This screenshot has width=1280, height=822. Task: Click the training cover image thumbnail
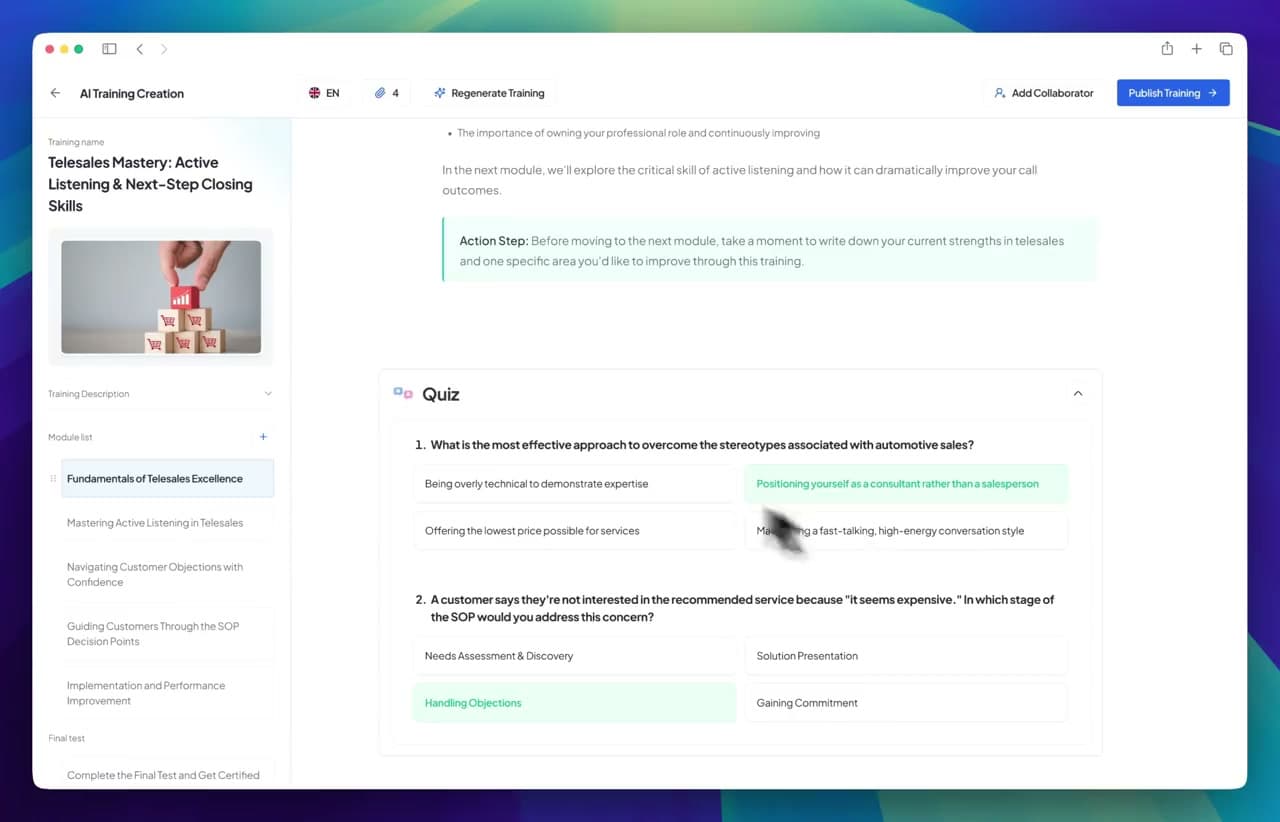(x=161, y=297)
